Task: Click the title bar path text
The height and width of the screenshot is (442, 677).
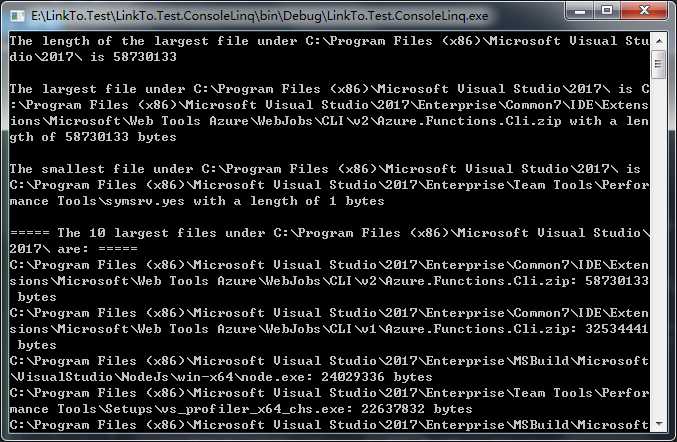Action: click(x=259, y=16)
